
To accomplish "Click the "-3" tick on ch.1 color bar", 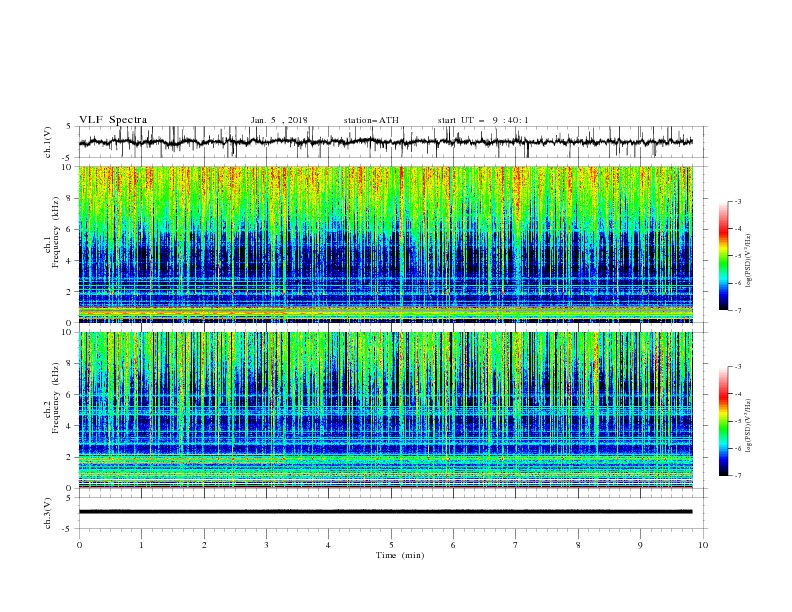I will tap(738, 201).
